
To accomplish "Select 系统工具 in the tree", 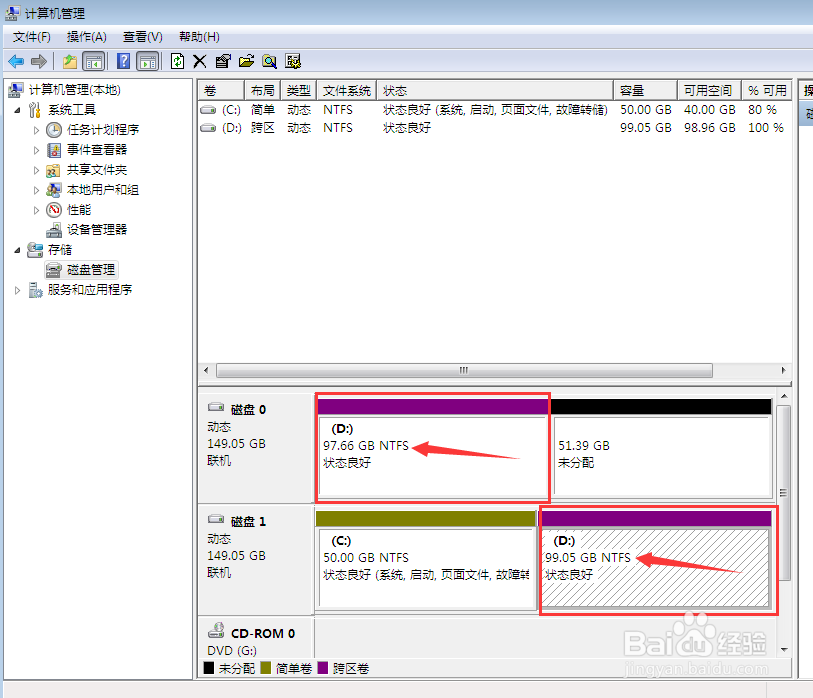I will [72, 110].
